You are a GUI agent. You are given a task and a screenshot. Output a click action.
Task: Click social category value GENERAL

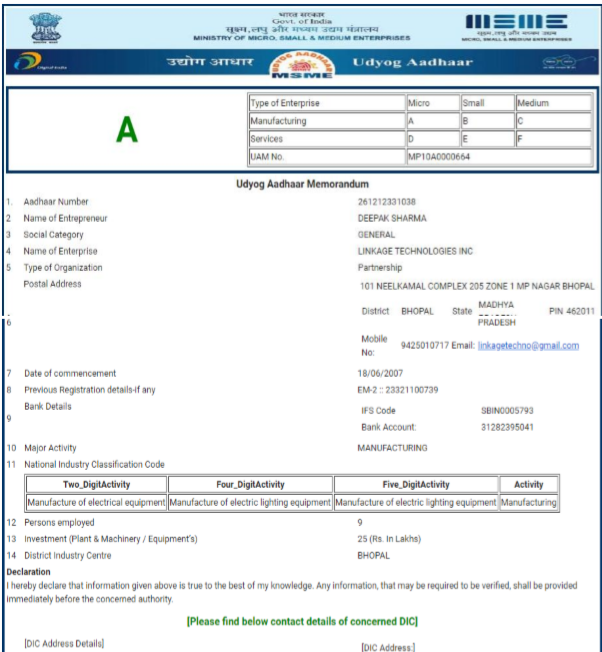pyautogui.click(x=376, y=235)
